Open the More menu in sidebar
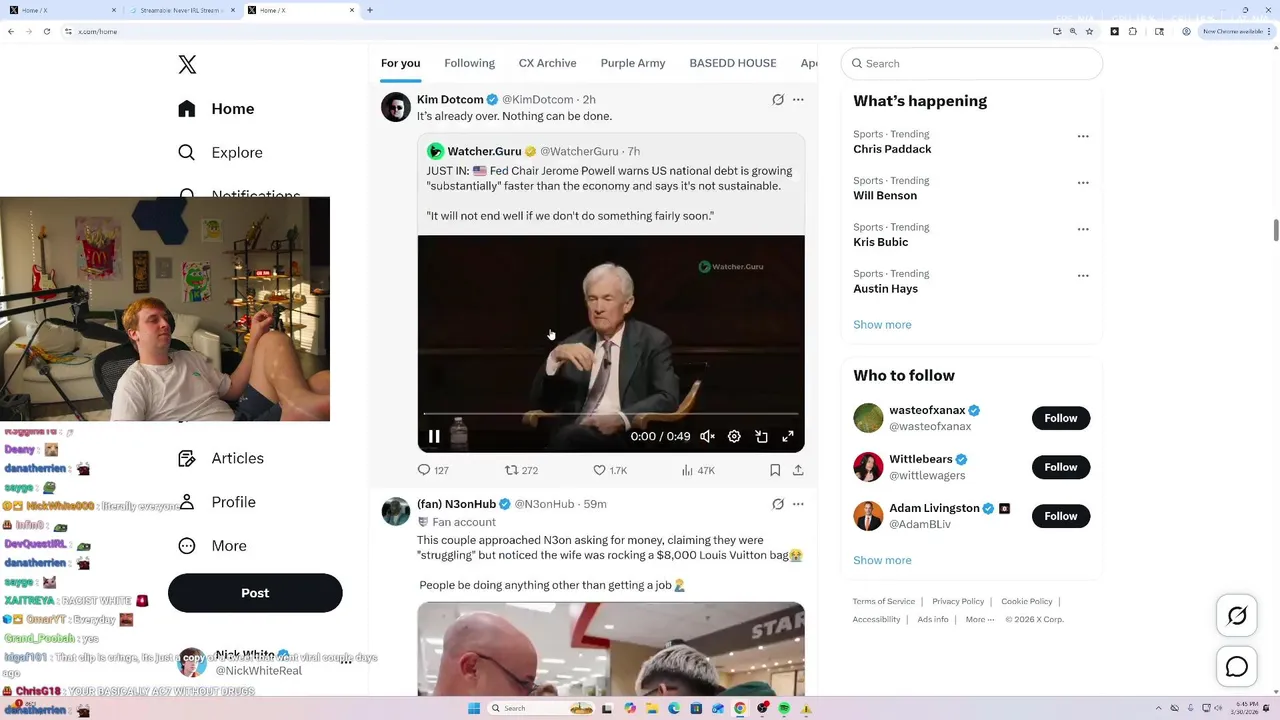 pos(212,546)
